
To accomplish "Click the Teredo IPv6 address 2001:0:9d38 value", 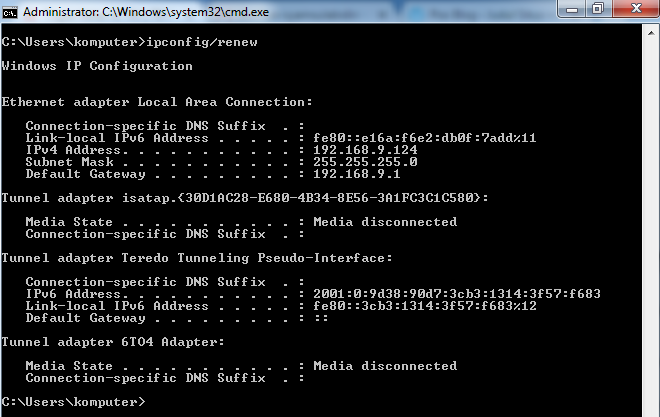I will [x=457, y=294].
